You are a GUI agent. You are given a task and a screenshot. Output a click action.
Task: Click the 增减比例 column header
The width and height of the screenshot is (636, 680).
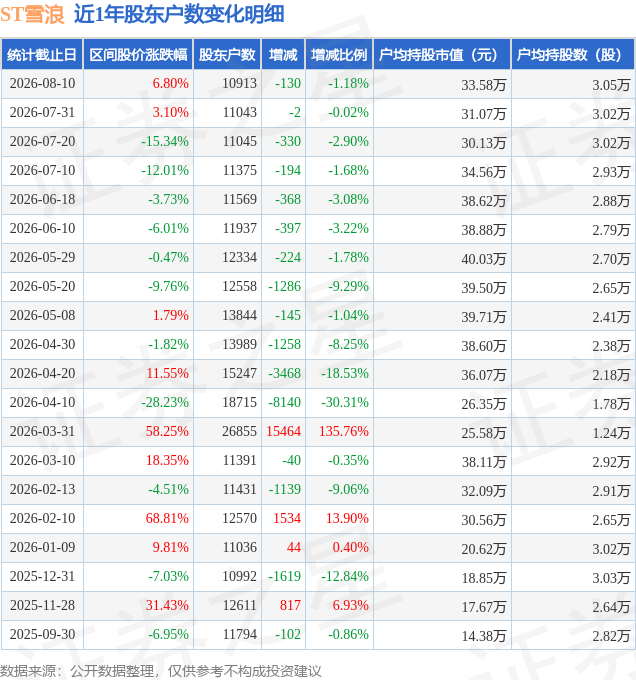click(339, 55)
